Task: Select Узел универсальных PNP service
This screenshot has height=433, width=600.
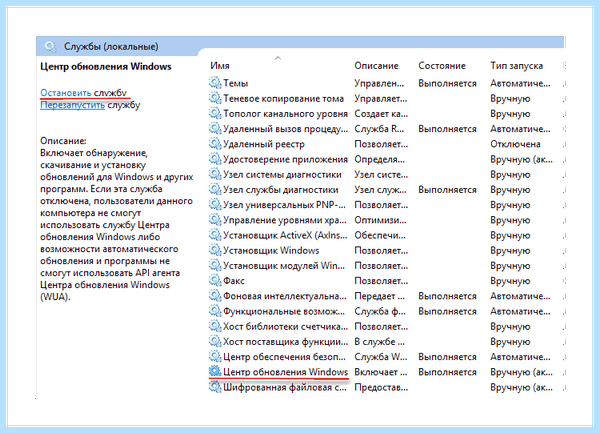Action: pyautogui.click(x=284, y=205)
